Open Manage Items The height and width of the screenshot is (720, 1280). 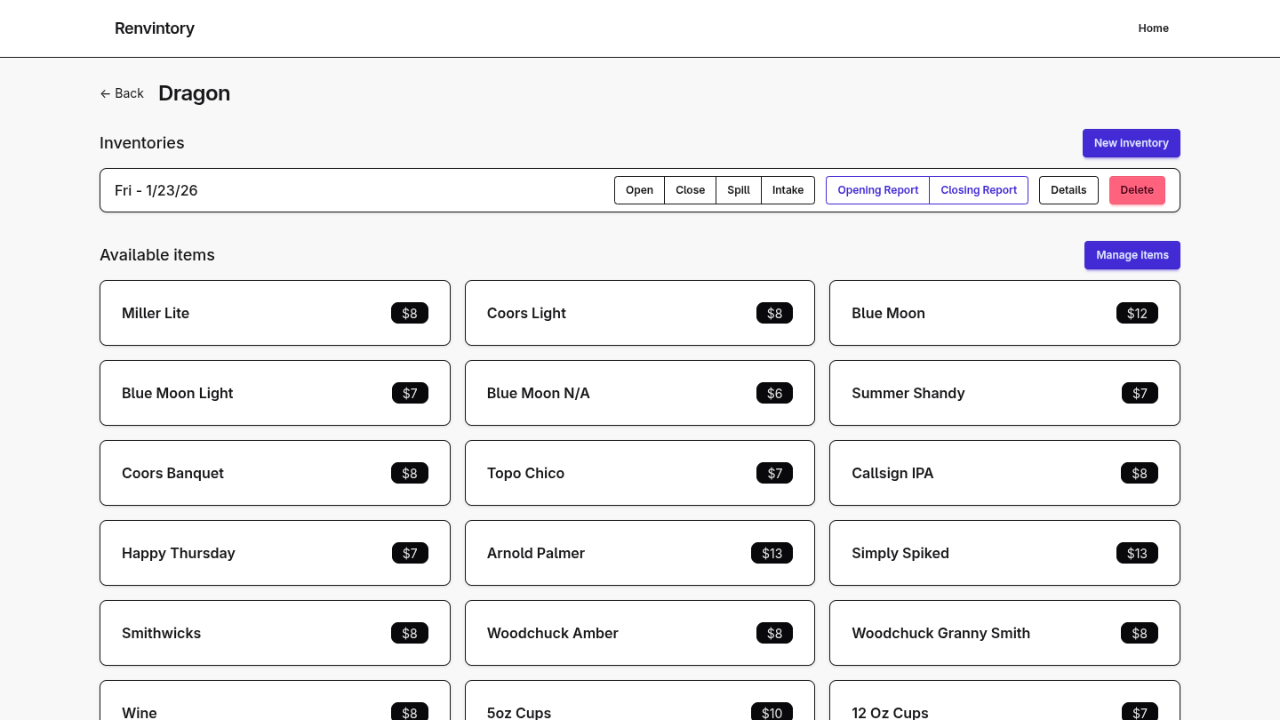coord(1132,255)
